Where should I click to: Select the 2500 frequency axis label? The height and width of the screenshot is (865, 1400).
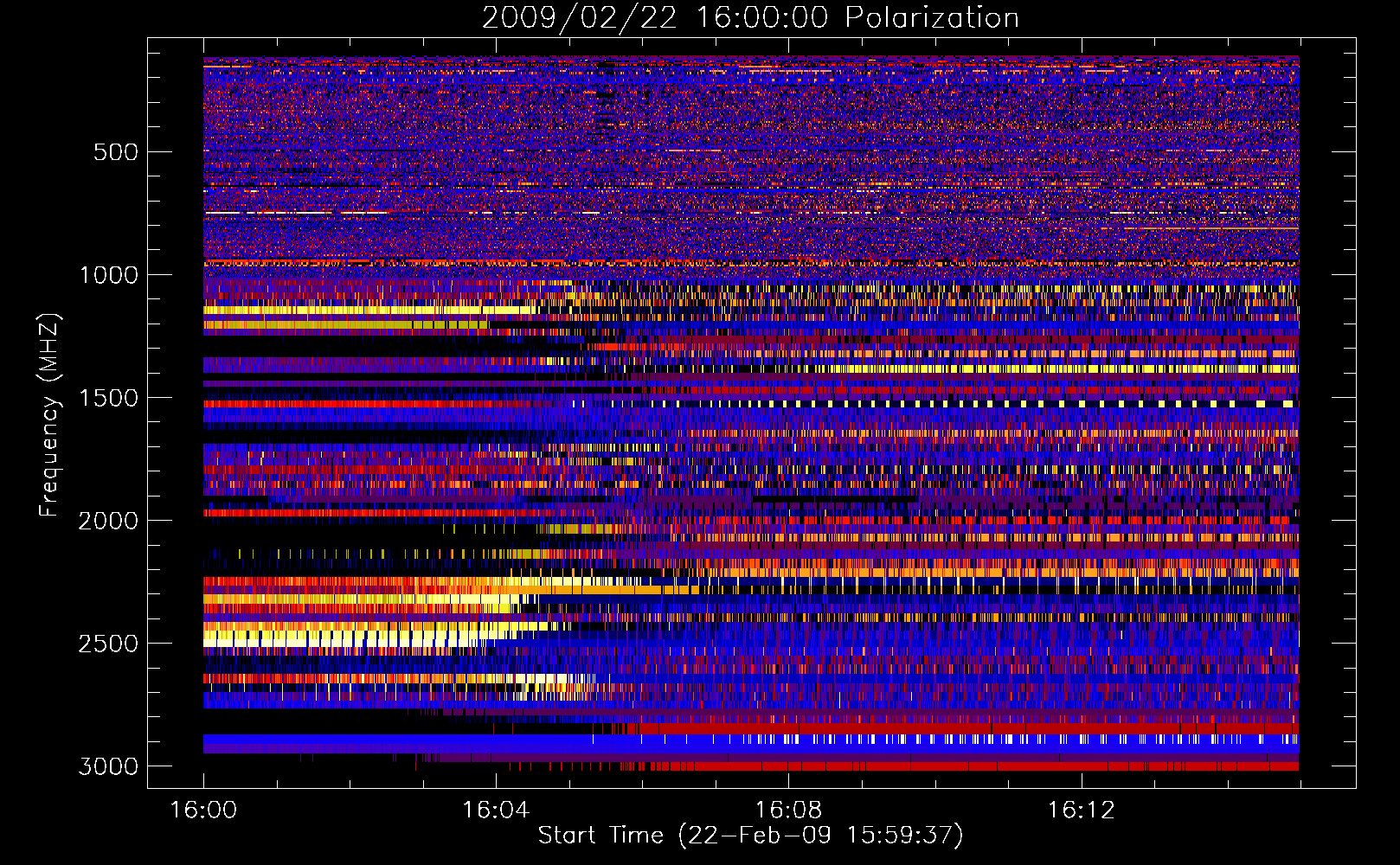(x=108, y=644)
